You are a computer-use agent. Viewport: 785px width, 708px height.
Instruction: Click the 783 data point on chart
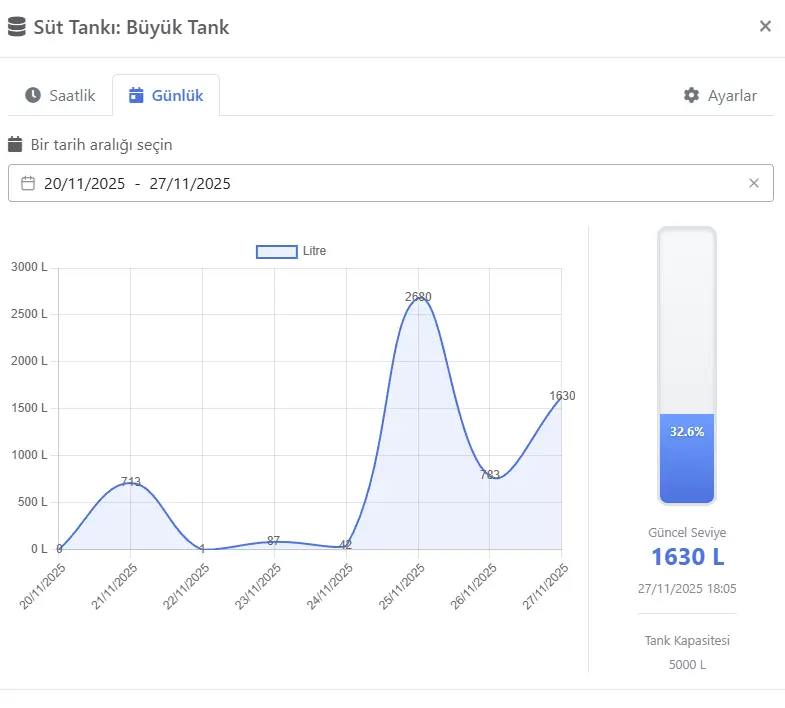pyautogui.click(x=490, y=476)
